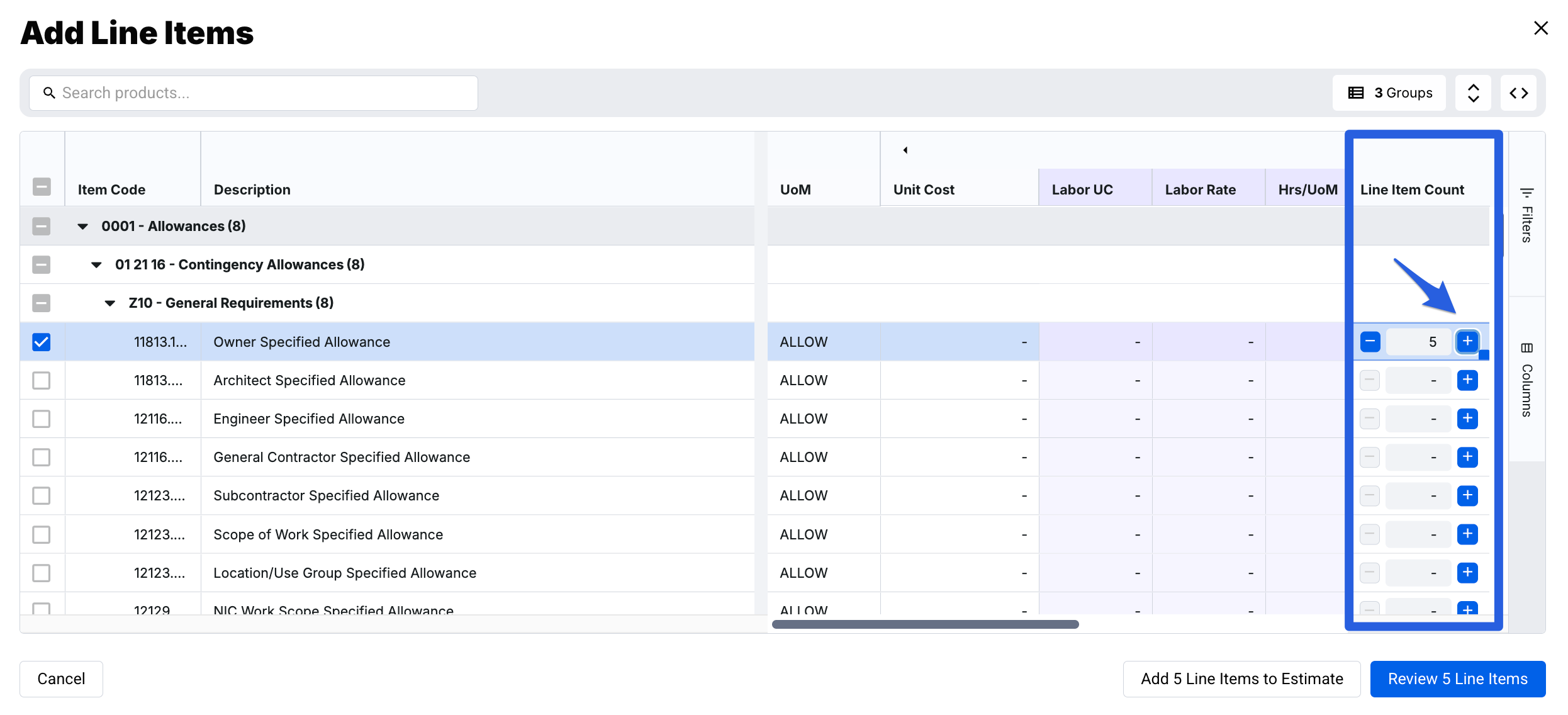
Task: Increment count for Architect Specified Allowance
Action: [1467, 380]
